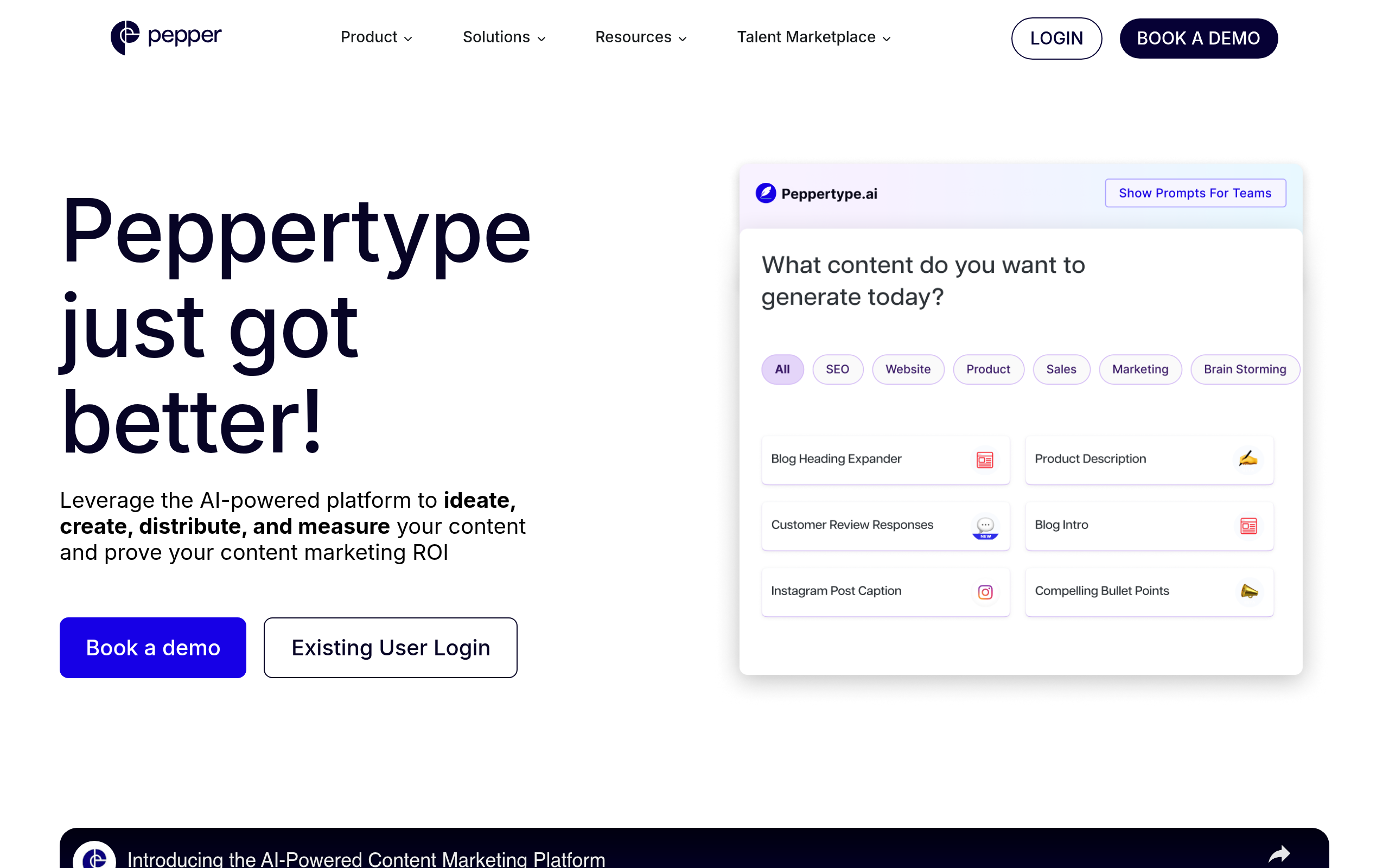This screenshot has width=1389, height=868.
Task: Expand the Talent Marketplace menu
Action: 813,37
